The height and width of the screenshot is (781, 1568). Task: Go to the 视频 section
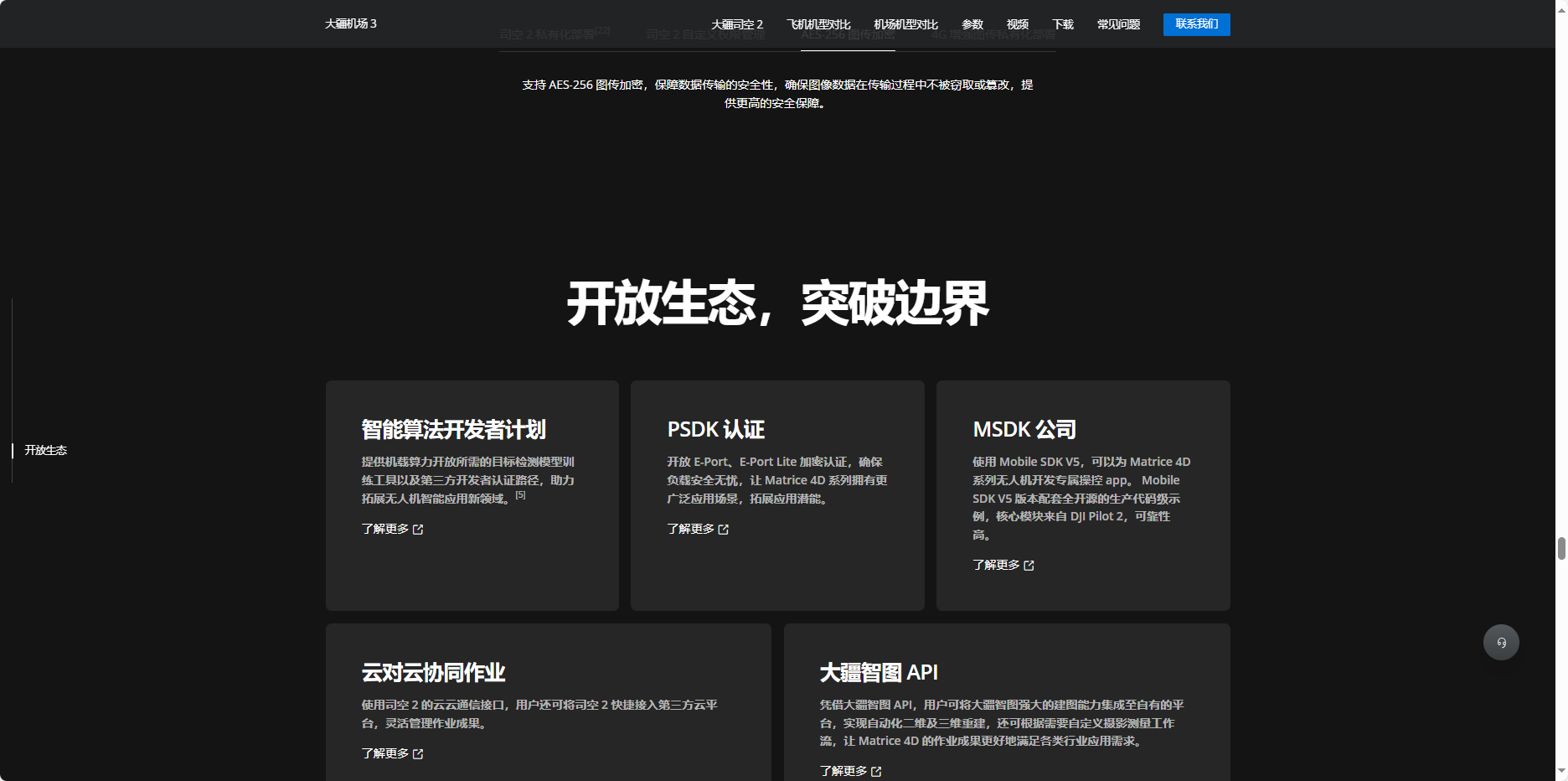click(1017, 24)
